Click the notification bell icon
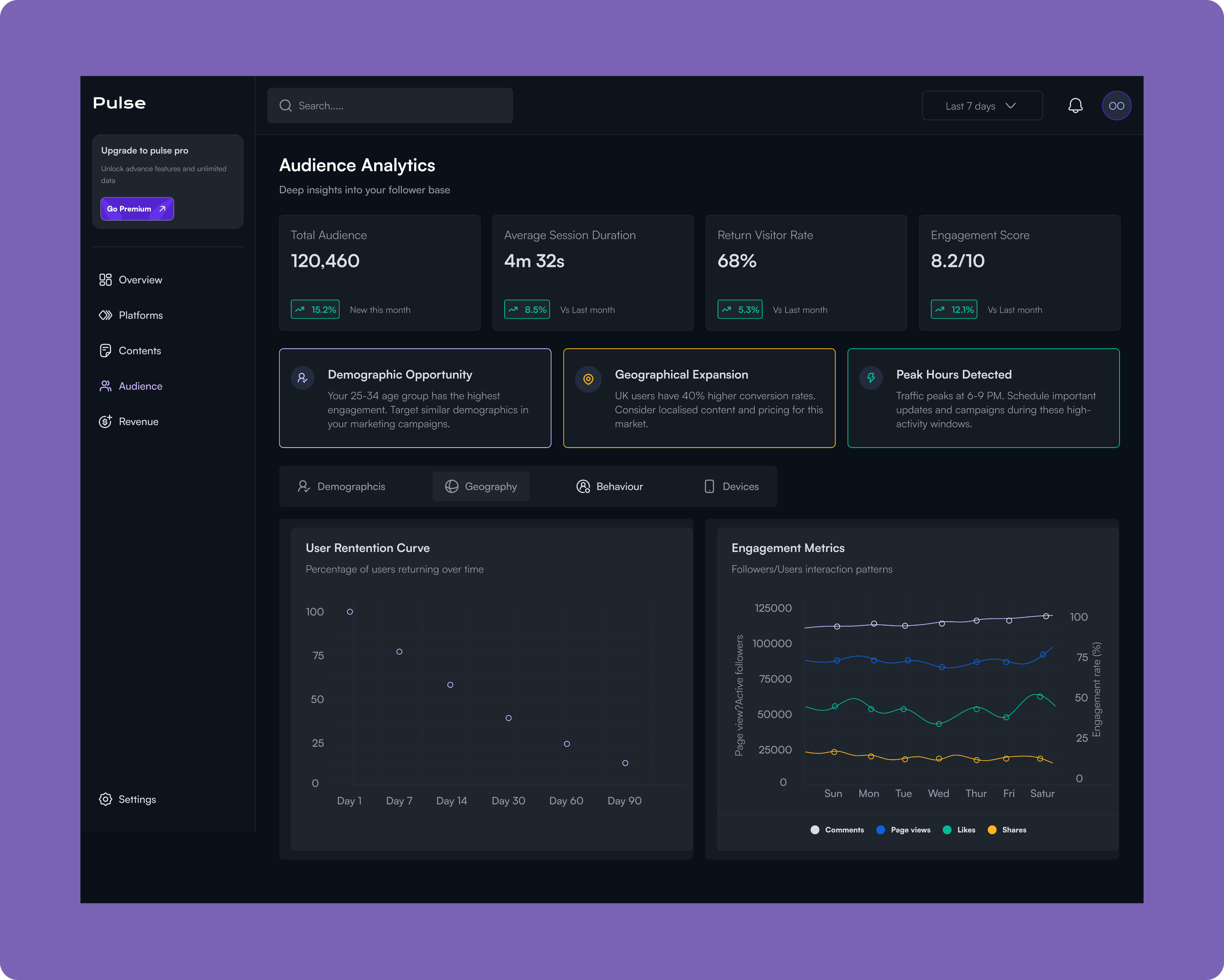1224x980 pixels. tap(1075, 105)
